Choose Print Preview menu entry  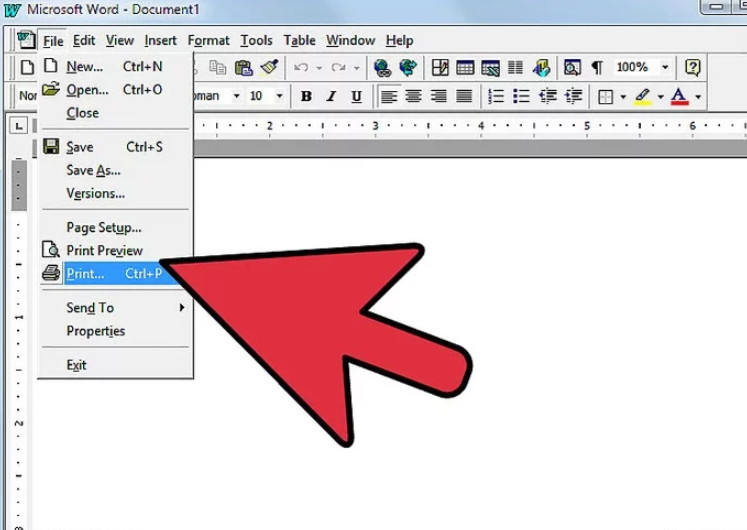tap(115, 250)
